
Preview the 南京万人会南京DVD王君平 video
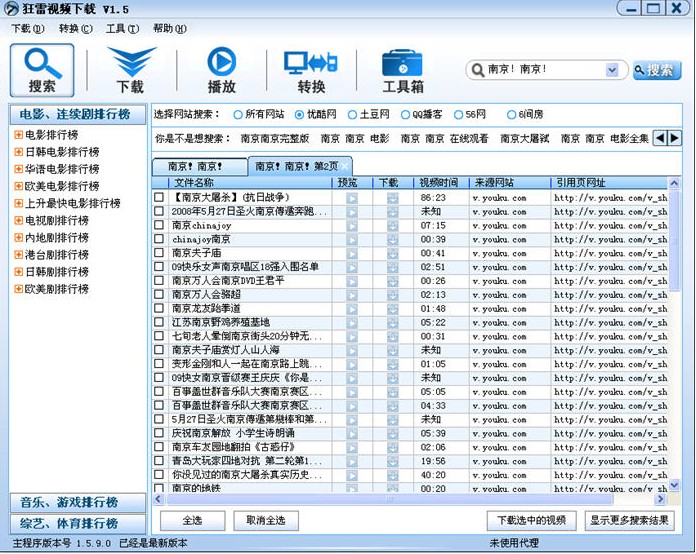coord(352,281)
